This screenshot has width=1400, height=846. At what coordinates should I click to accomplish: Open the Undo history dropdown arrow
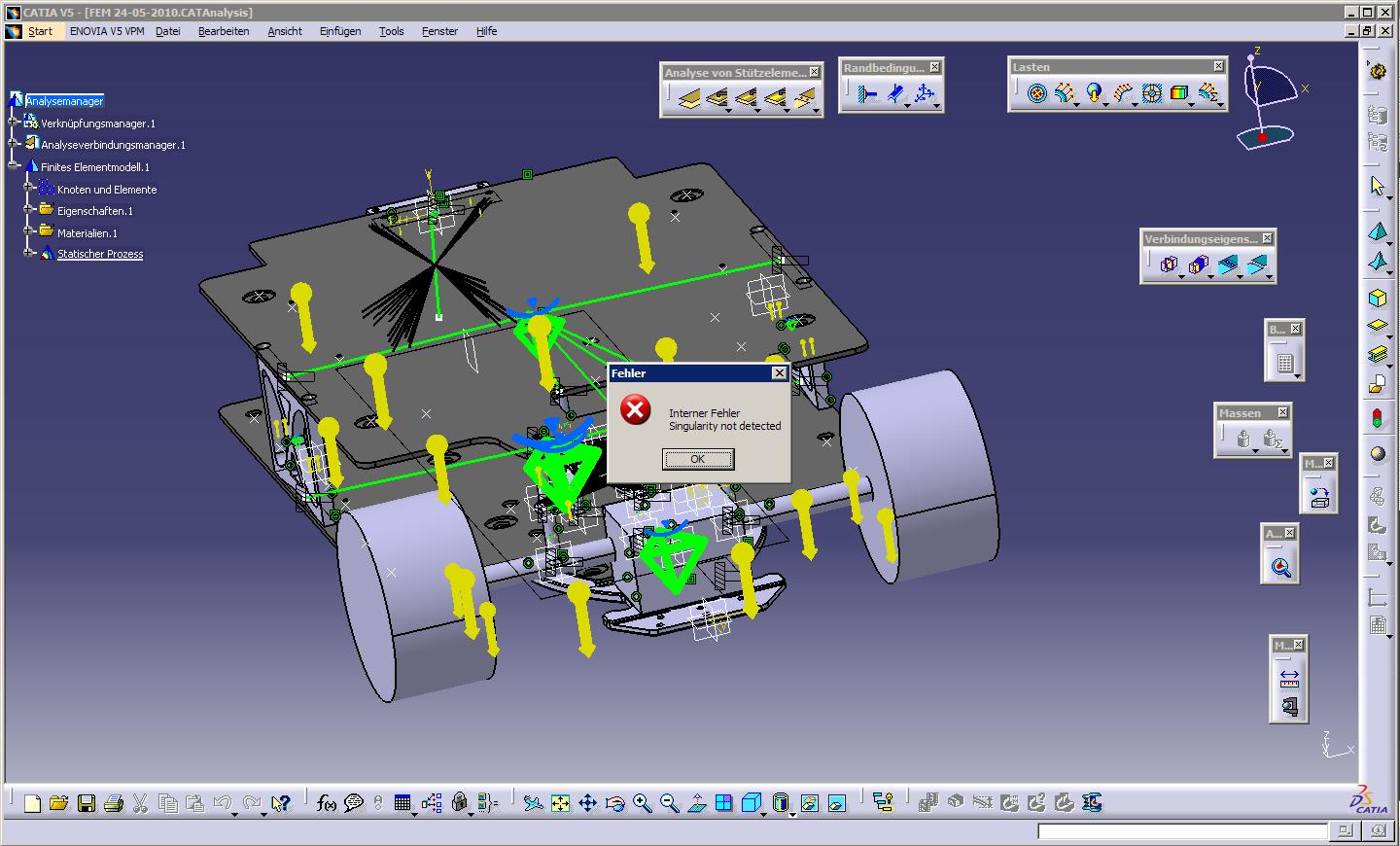click(234, 813)
